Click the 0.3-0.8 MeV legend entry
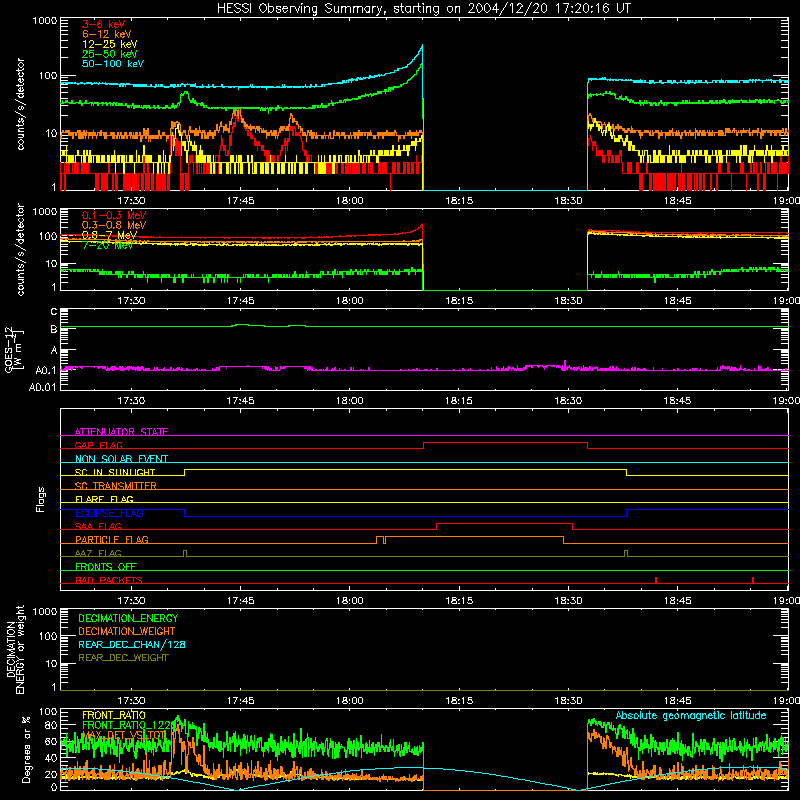The height and width of the screenshot is (800, 800). pyautogui.click(x=114, y=225)
